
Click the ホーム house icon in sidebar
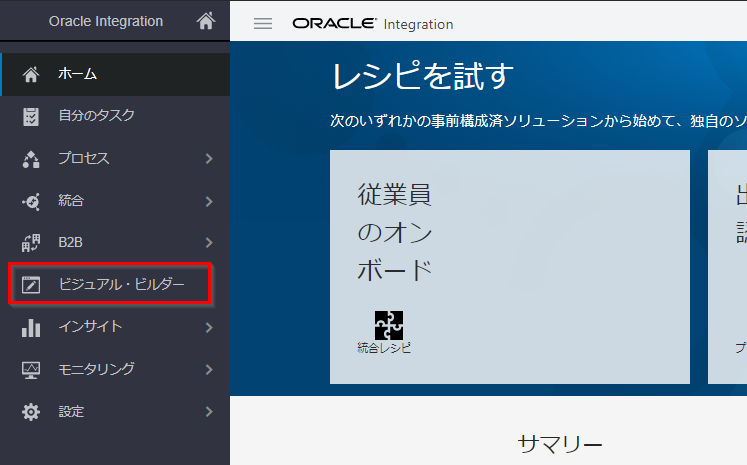point(31,74)
